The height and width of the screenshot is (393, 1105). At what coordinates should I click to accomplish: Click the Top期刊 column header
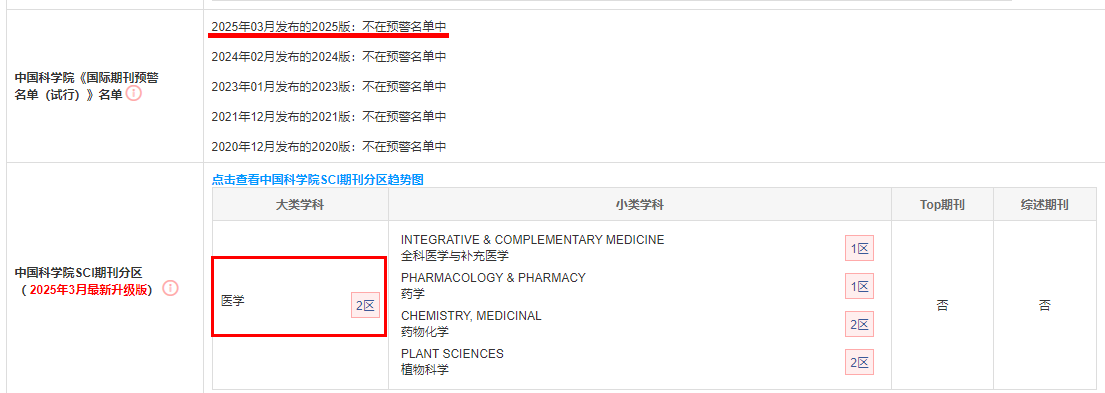coord(942,205)
